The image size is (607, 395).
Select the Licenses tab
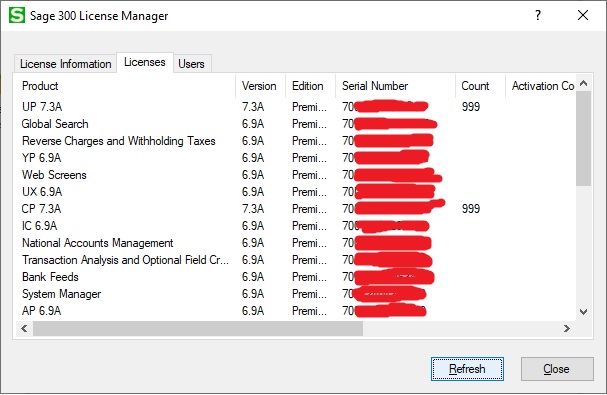pos(145,62)
